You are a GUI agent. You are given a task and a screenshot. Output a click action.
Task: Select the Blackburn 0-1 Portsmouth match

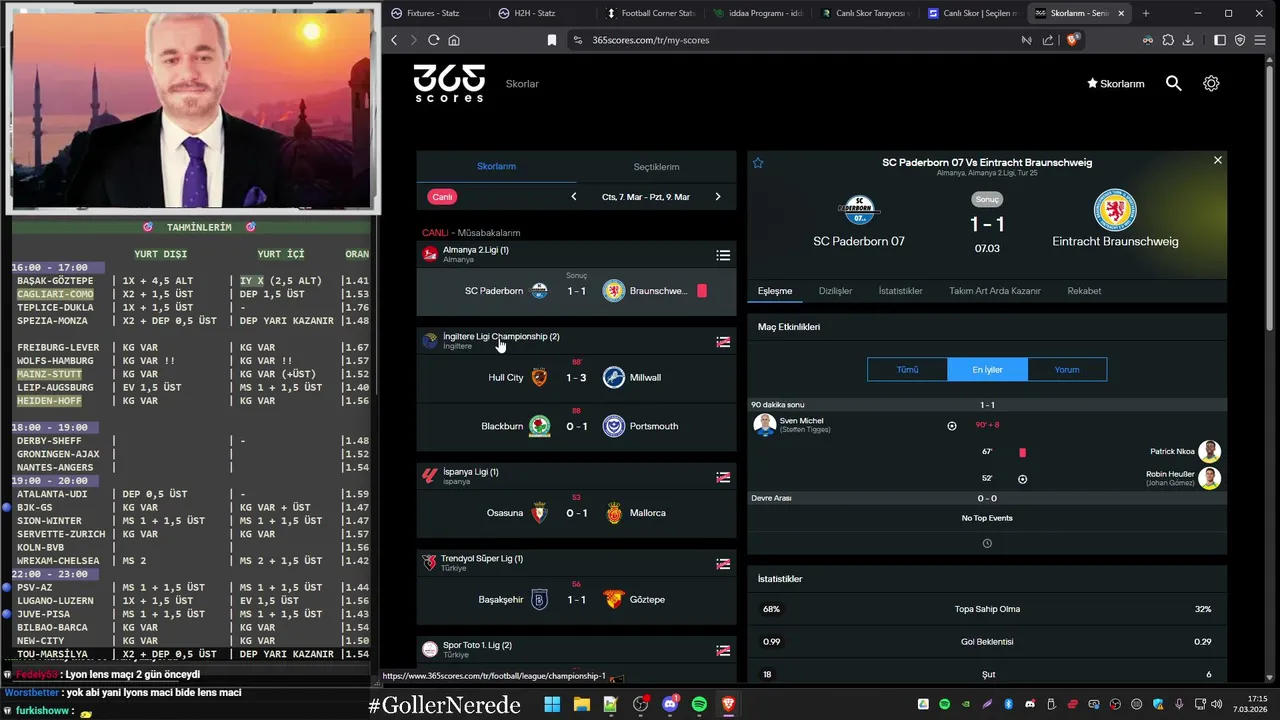576,426
